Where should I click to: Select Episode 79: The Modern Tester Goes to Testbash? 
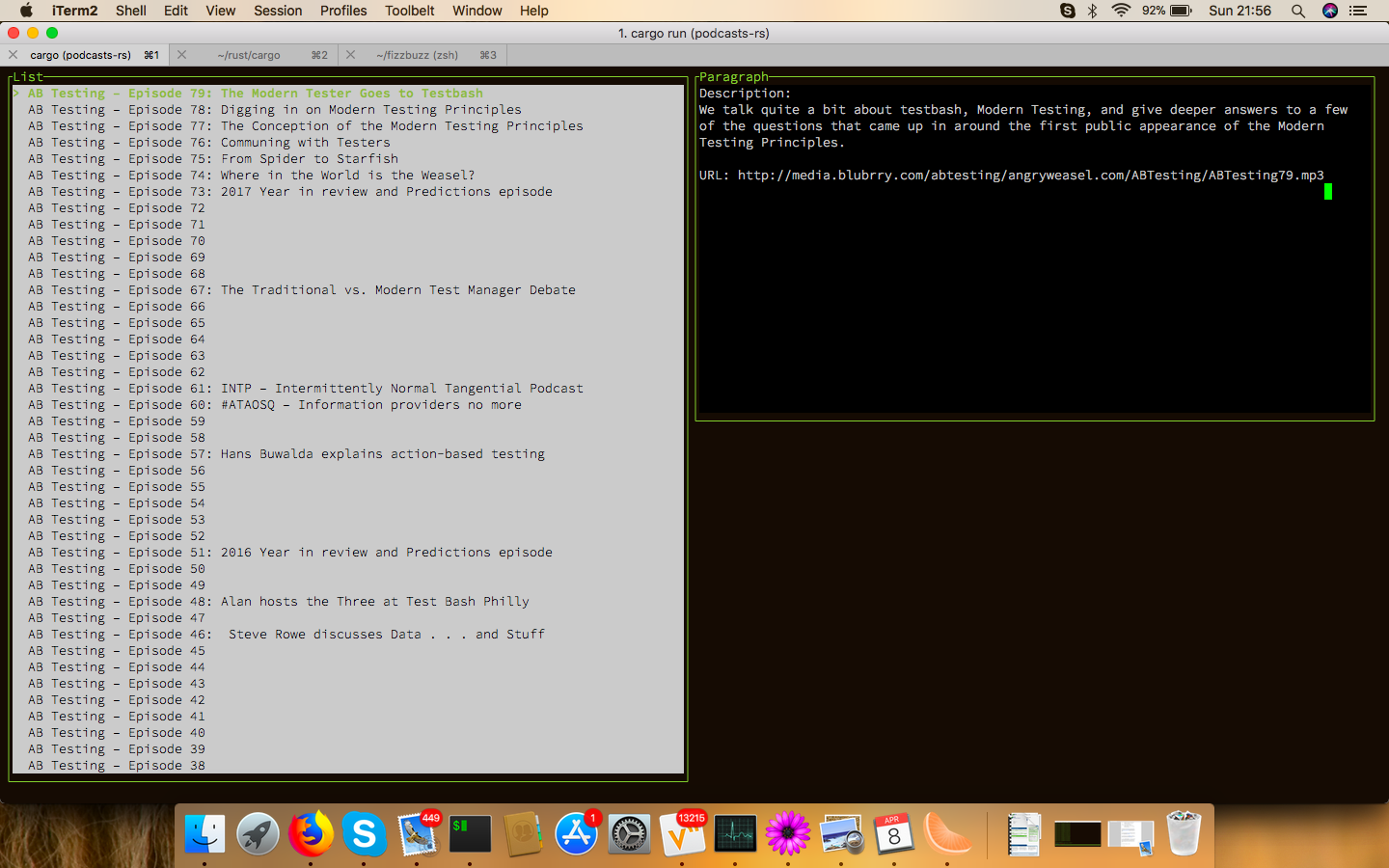coord(347,94)
